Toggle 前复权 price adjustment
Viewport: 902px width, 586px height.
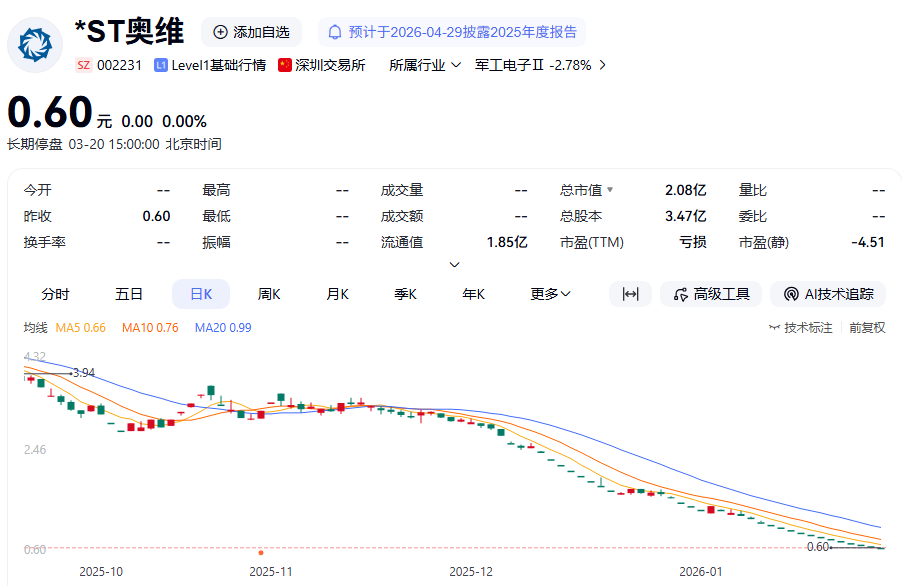pos(867,327)
